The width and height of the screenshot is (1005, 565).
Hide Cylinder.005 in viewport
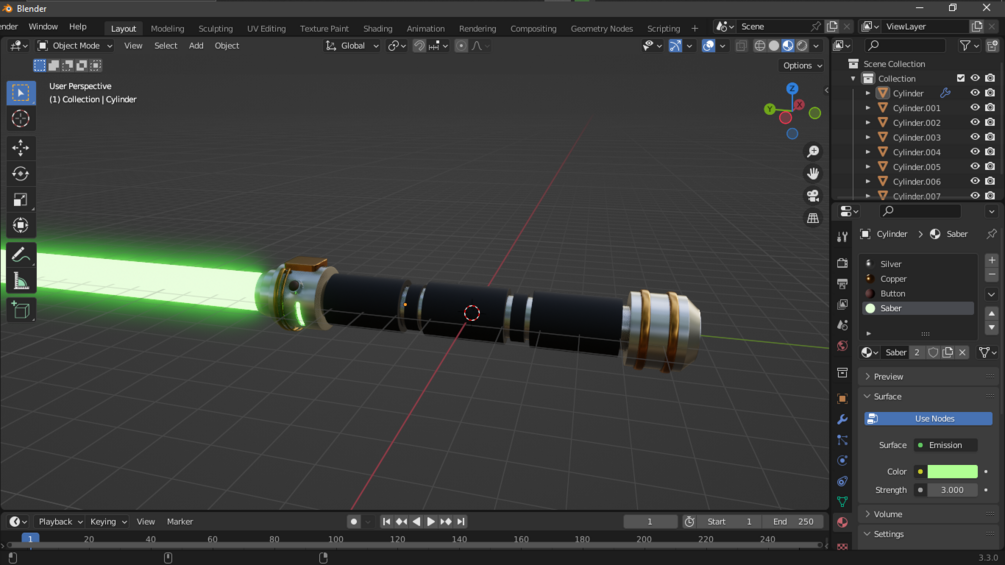coord(975,167)
